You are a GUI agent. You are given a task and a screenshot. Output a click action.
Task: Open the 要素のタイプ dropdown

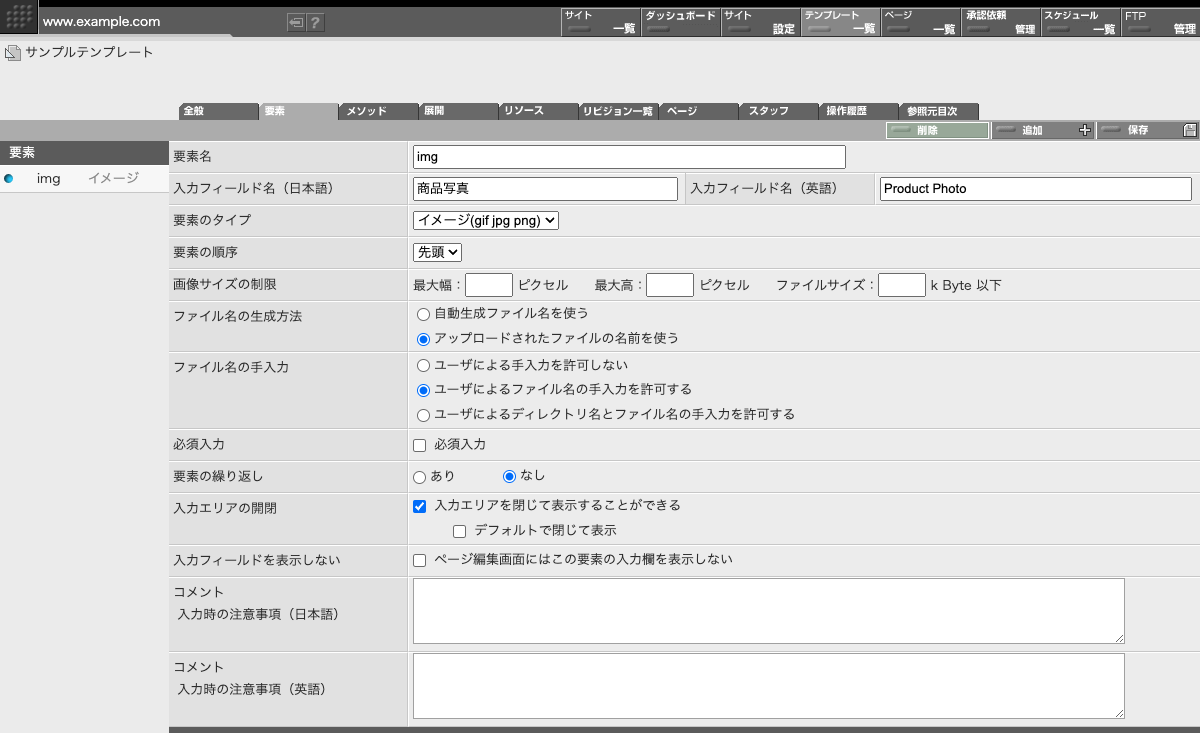(x=486, y=220)
